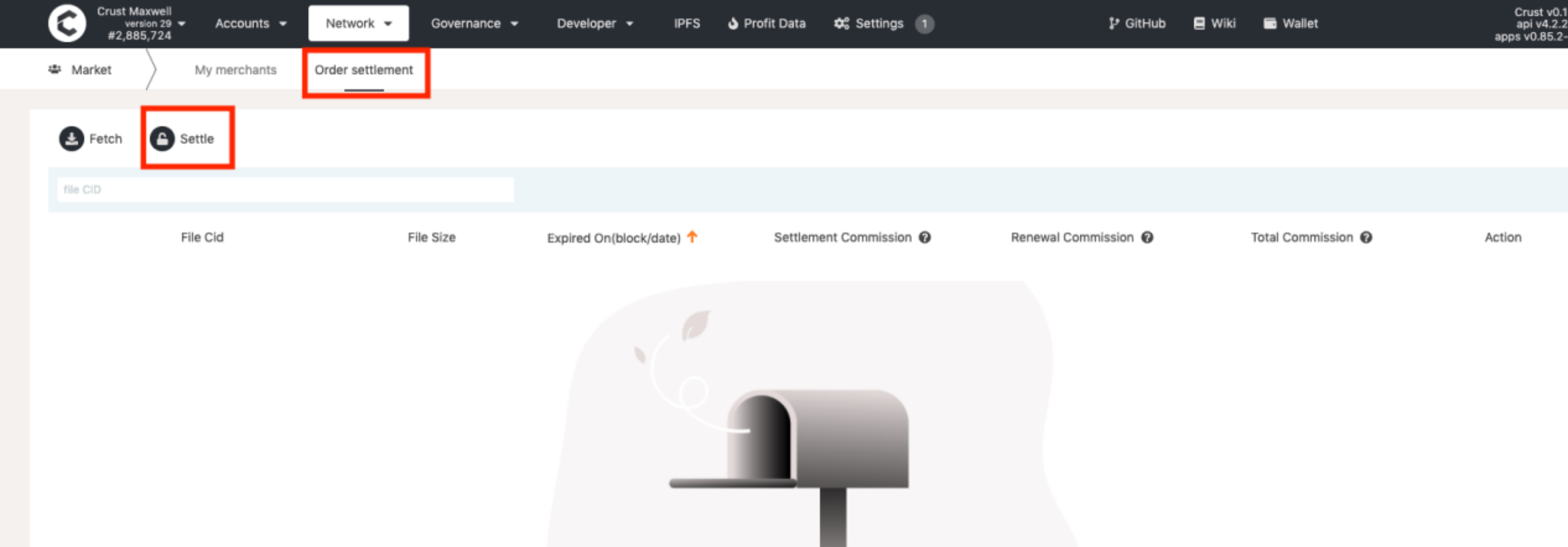Click the Action column header

tap(1502, 237)
